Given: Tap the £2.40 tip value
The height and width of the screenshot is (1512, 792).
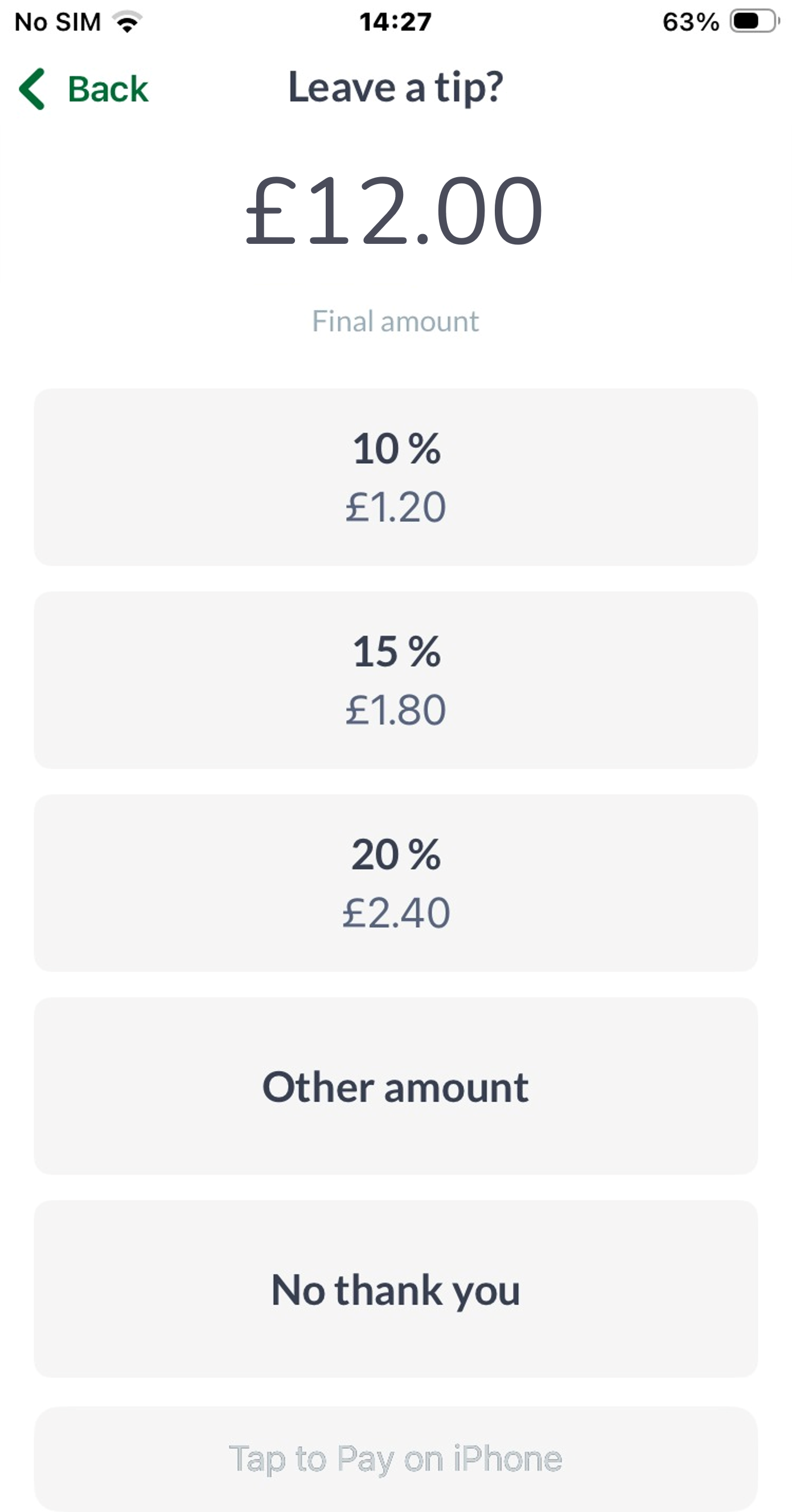Looking at the screenshot, I should click(396, 912).
